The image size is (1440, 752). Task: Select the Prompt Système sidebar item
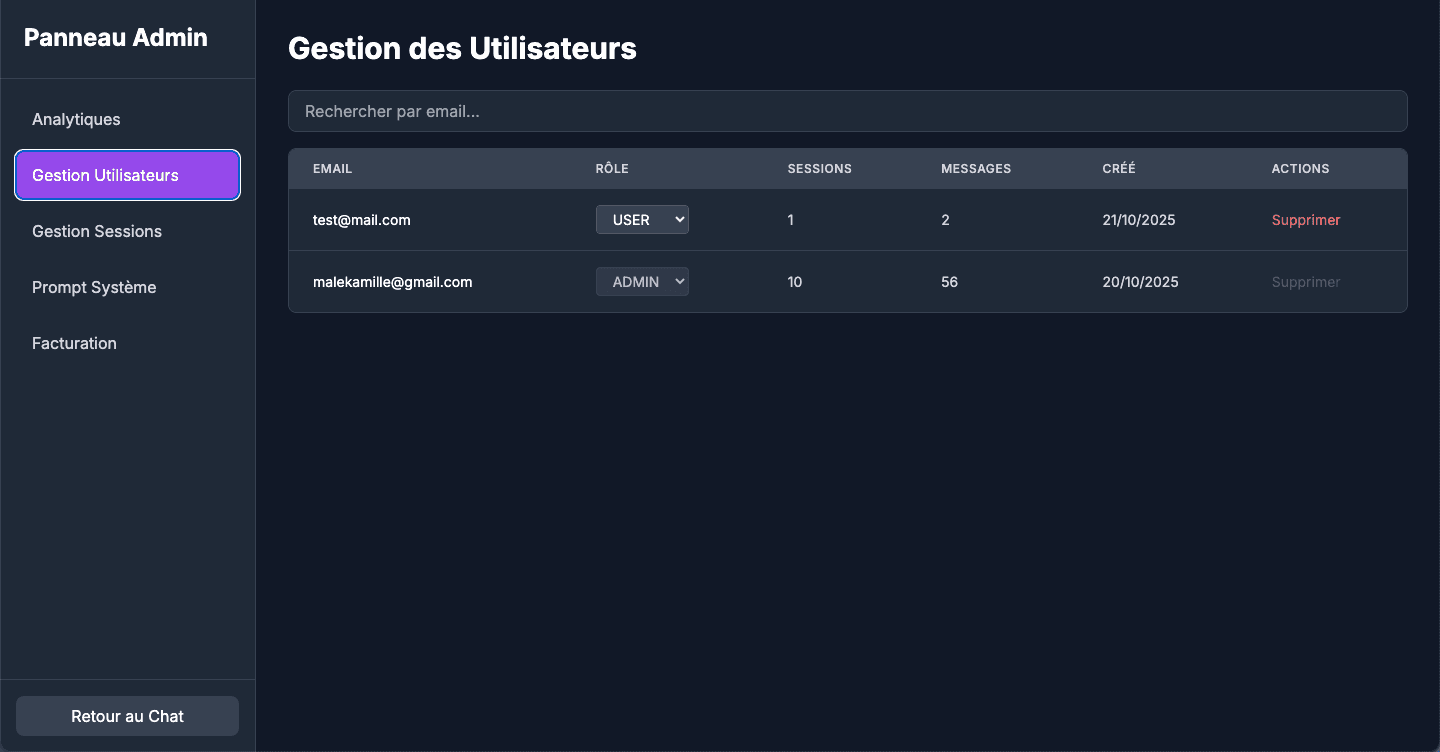coord(94,287)
